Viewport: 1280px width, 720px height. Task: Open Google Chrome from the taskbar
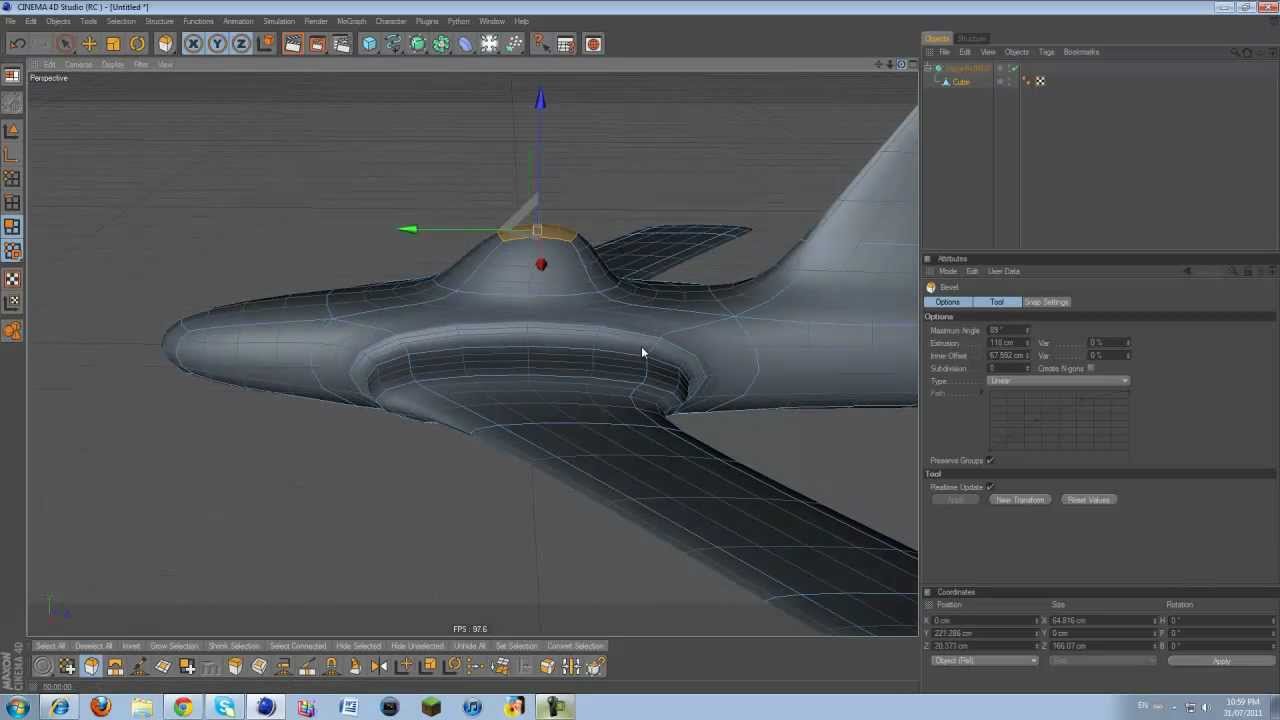click(182, 708)
